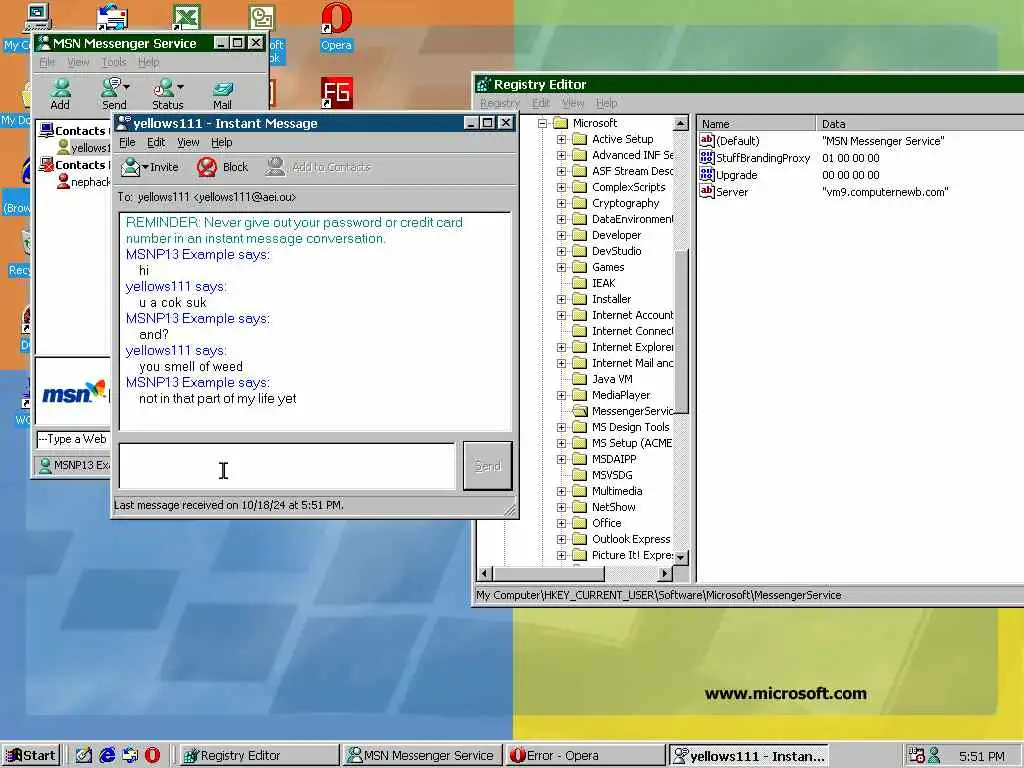Select the (Default) registry value icon
The height and width of the screenshot is (768, 1024).
point(707,140)
